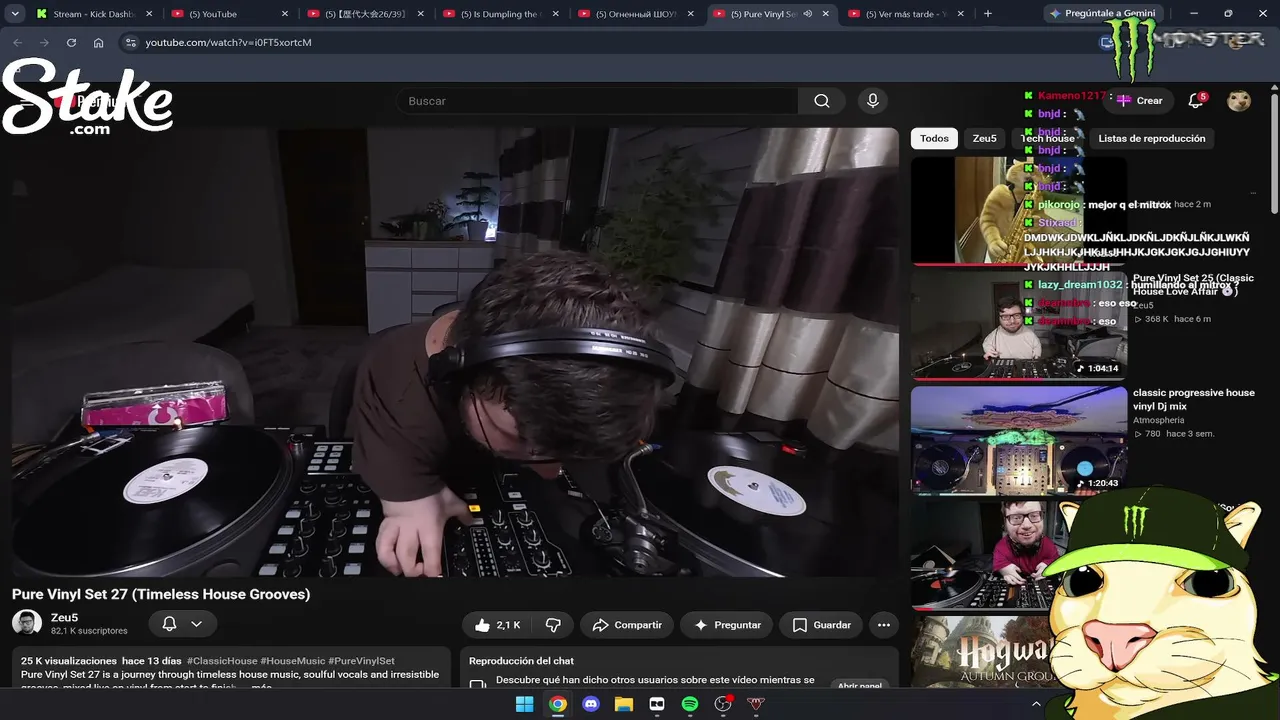Save the video with the Guardar button
The height and width of the screenshot is (720, 1280).
coord(821,625)
